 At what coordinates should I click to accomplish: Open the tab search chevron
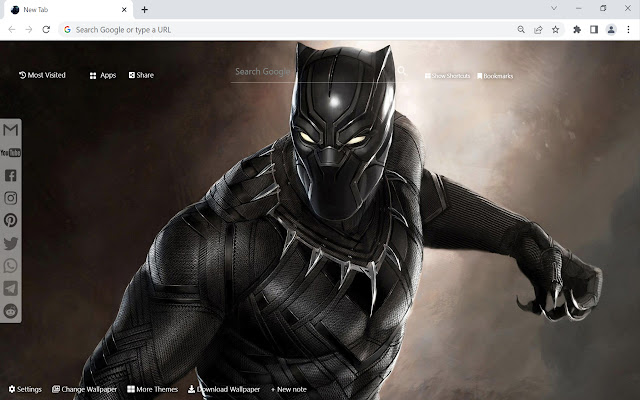(x=554, y=8)
